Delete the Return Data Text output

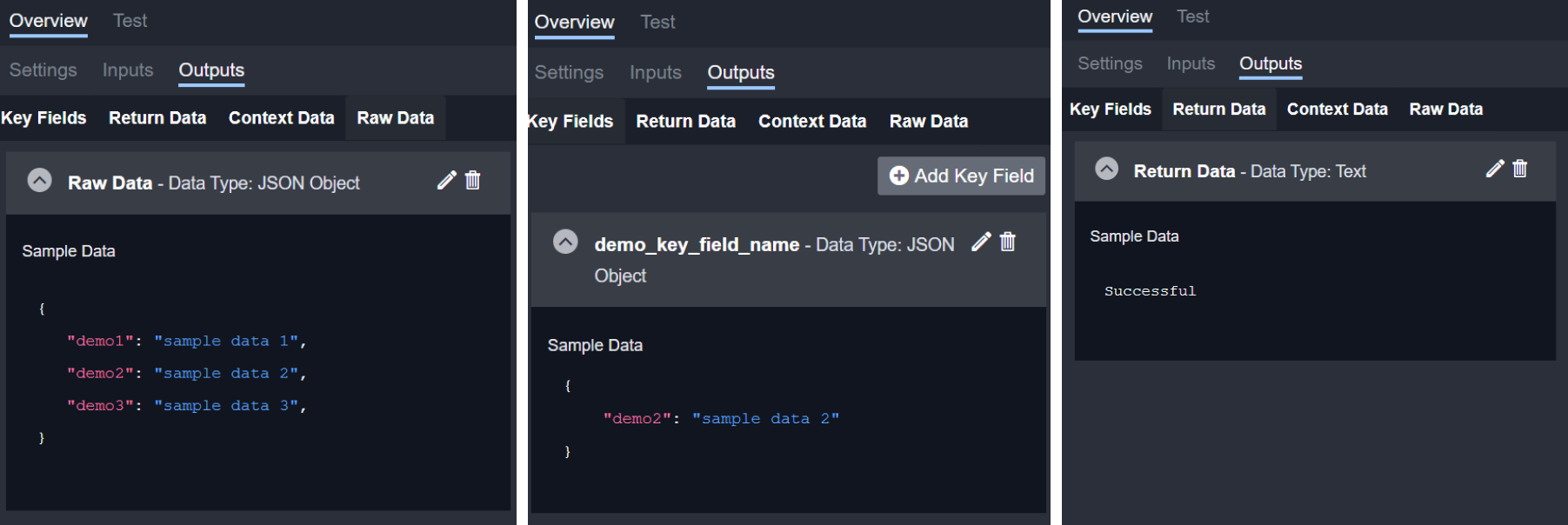(1520, 169)
